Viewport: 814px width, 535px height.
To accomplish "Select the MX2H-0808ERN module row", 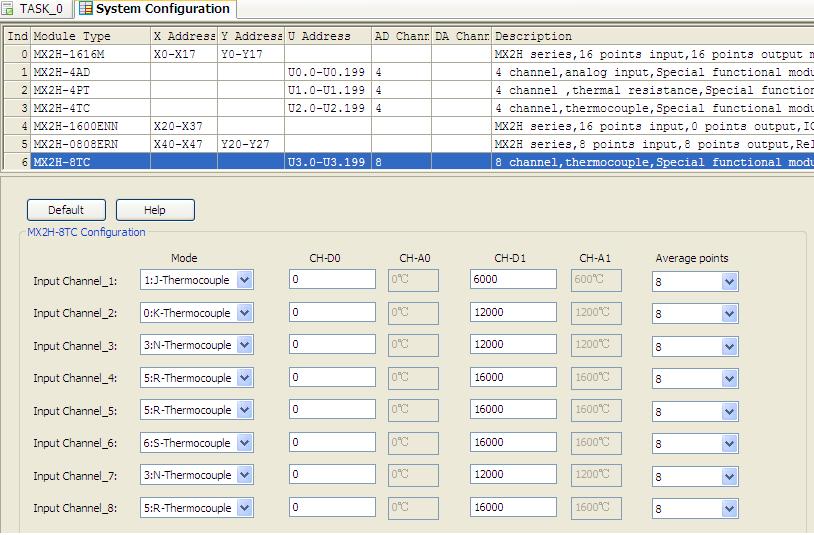I will point(409,144).
